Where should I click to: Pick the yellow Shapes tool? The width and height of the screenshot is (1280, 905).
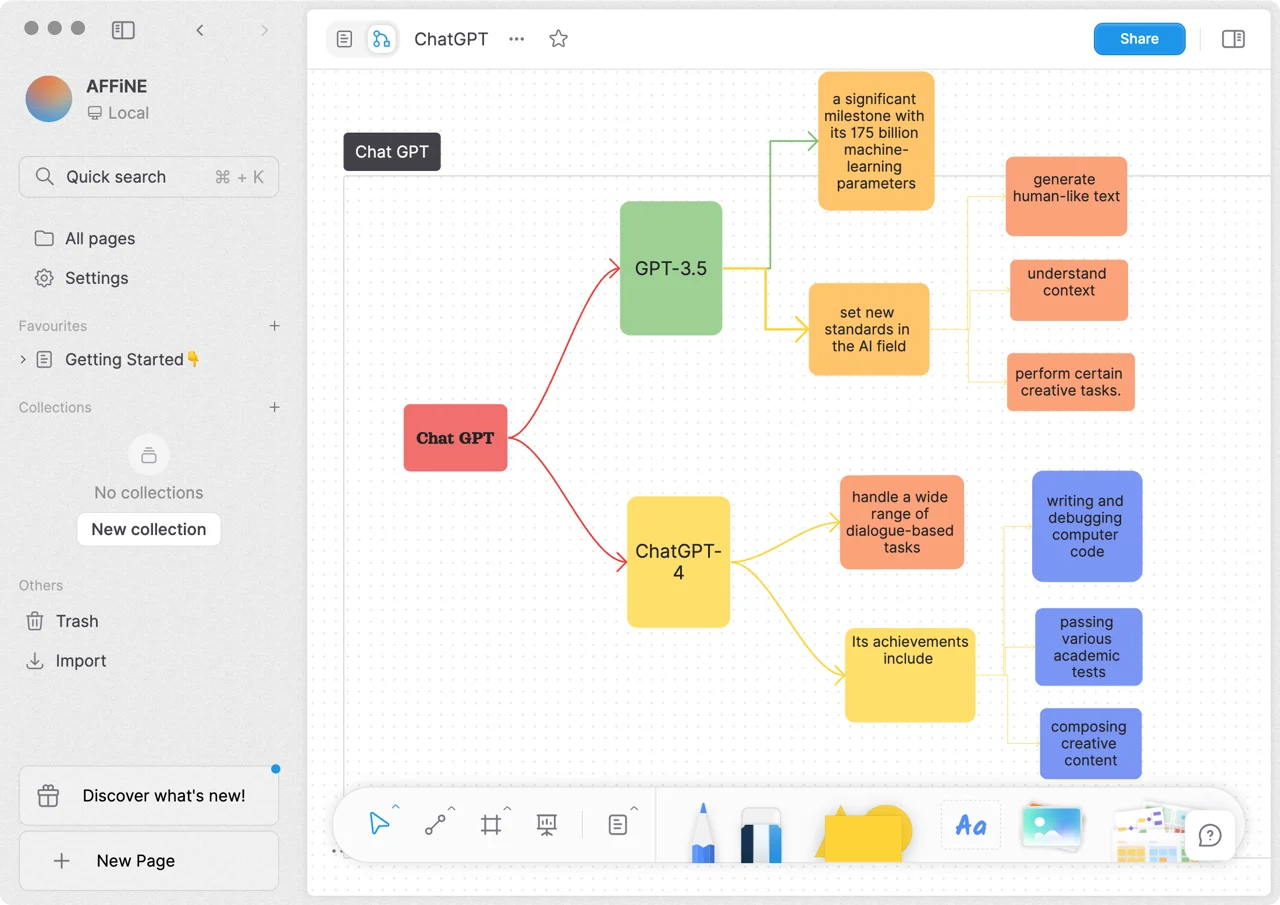[864, 832]
